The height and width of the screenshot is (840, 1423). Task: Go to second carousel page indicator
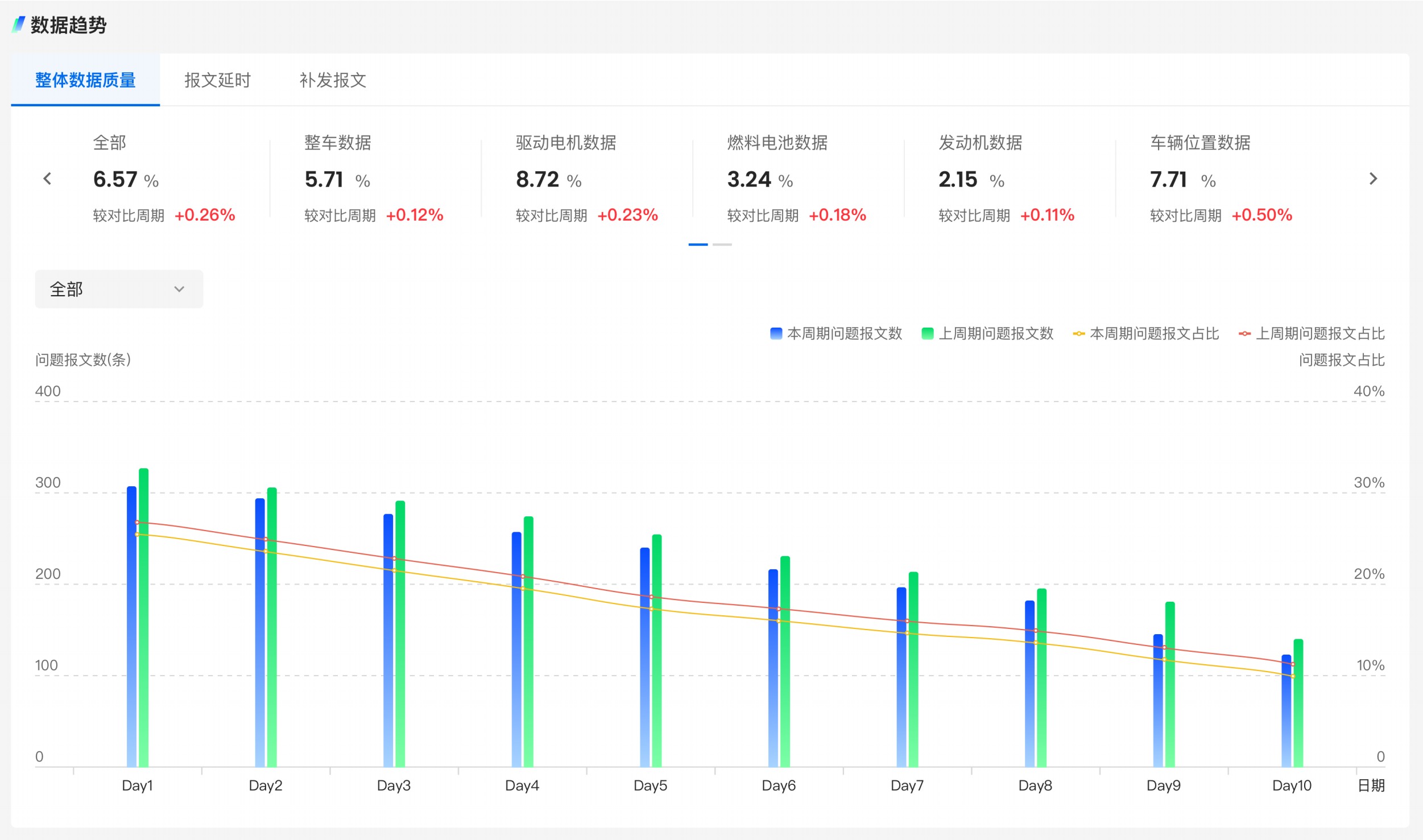coord(722,245)
